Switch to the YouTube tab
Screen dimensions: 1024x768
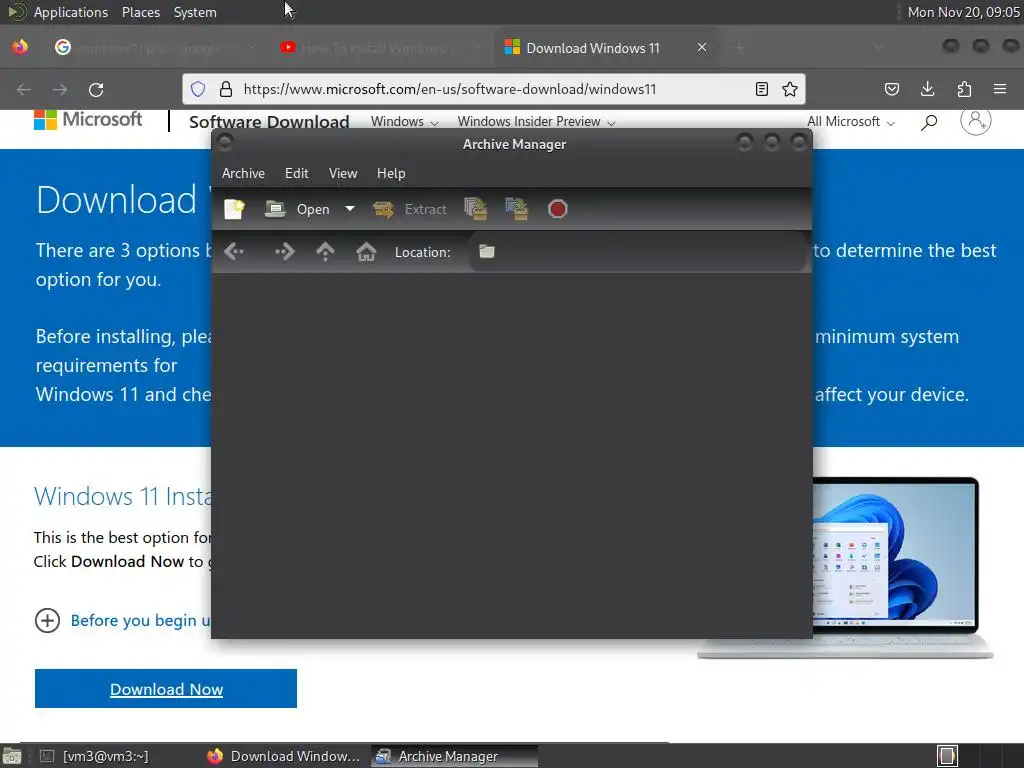click(380, 48)
